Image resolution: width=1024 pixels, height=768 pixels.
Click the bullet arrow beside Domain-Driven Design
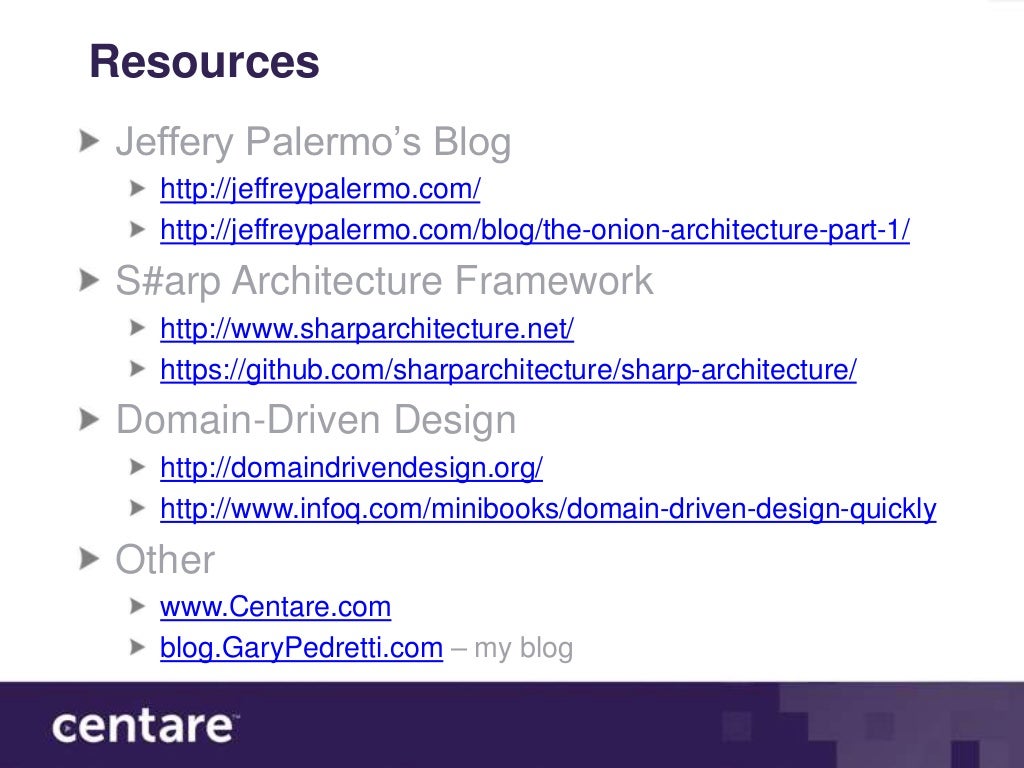[x=89, y=419]
